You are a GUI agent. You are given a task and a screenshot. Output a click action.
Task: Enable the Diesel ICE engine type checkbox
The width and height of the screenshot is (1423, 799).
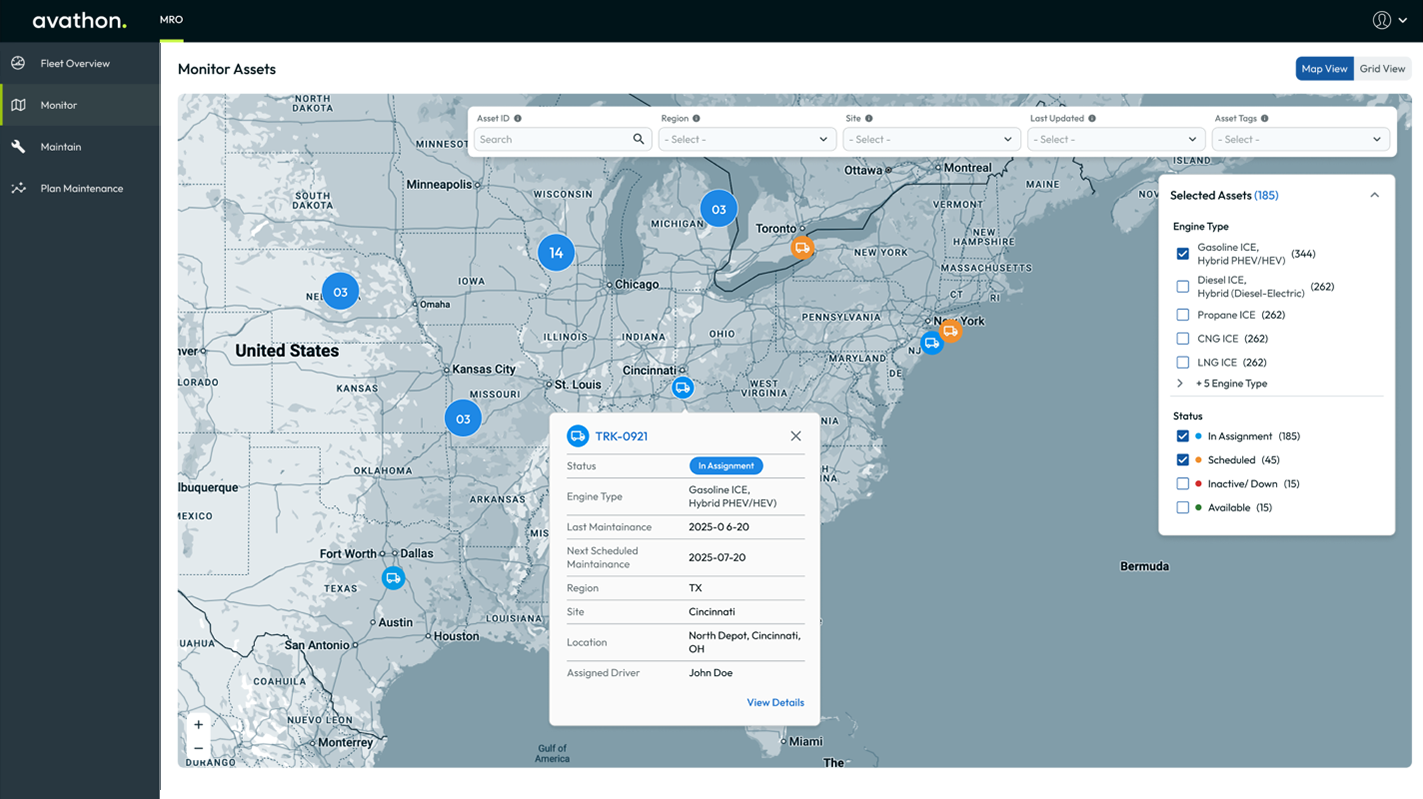coord(1183,287)
